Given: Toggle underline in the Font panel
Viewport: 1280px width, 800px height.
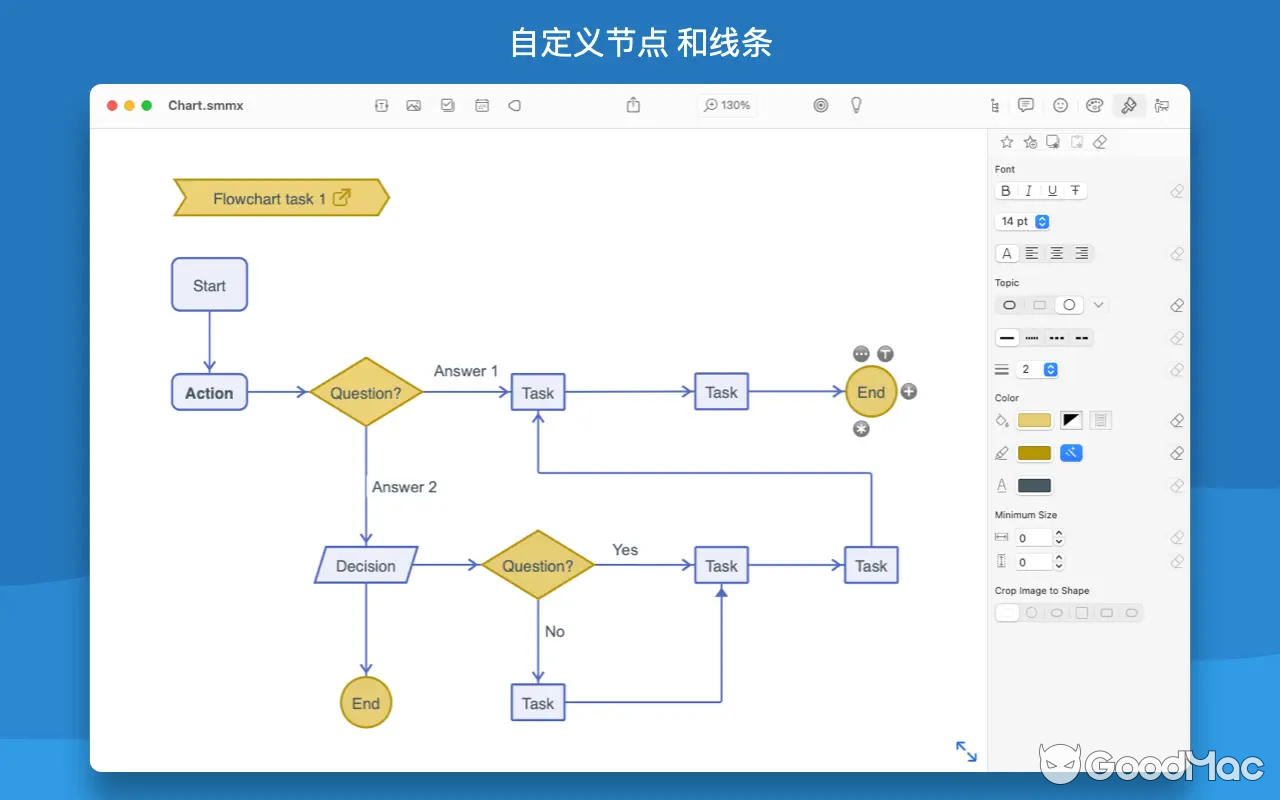Looking at the screenshot, I should (1051, 190).
